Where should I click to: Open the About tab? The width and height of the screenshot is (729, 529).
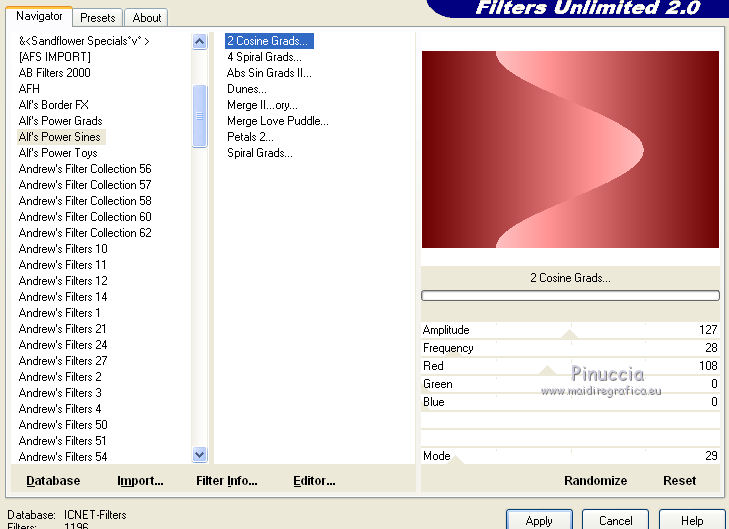pyautogui.click(x=146, y=18)
